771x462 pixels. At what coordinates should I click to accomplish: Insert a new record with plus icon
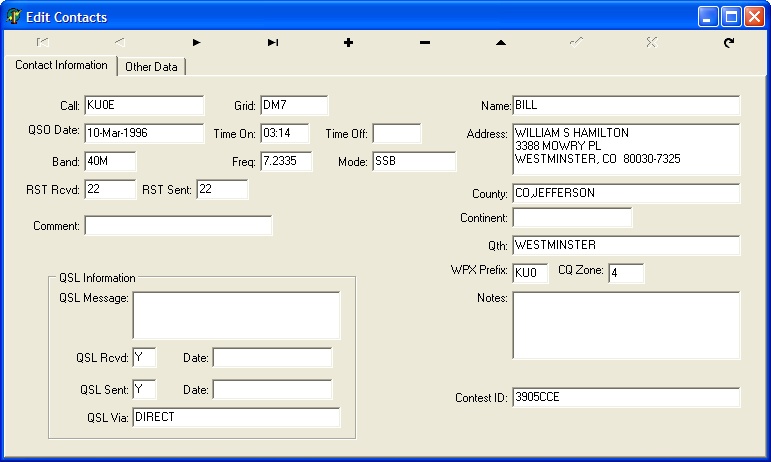[x=348, y=43]
